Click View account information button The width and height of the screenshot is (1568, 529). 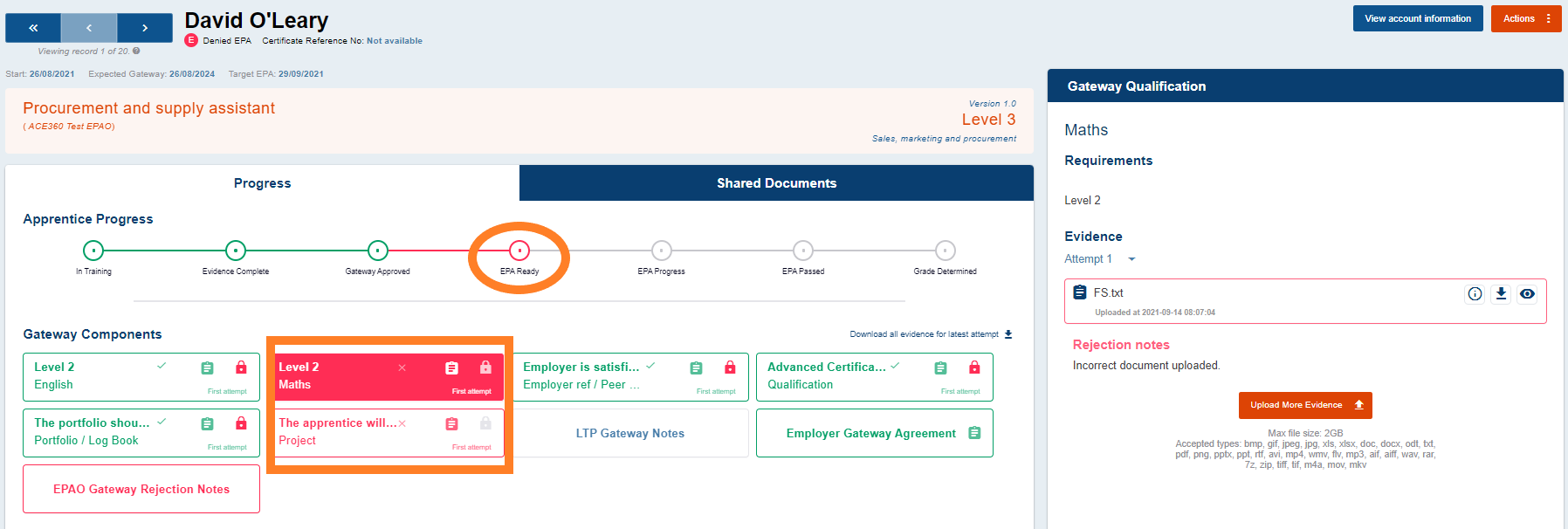pos(1417,18)
